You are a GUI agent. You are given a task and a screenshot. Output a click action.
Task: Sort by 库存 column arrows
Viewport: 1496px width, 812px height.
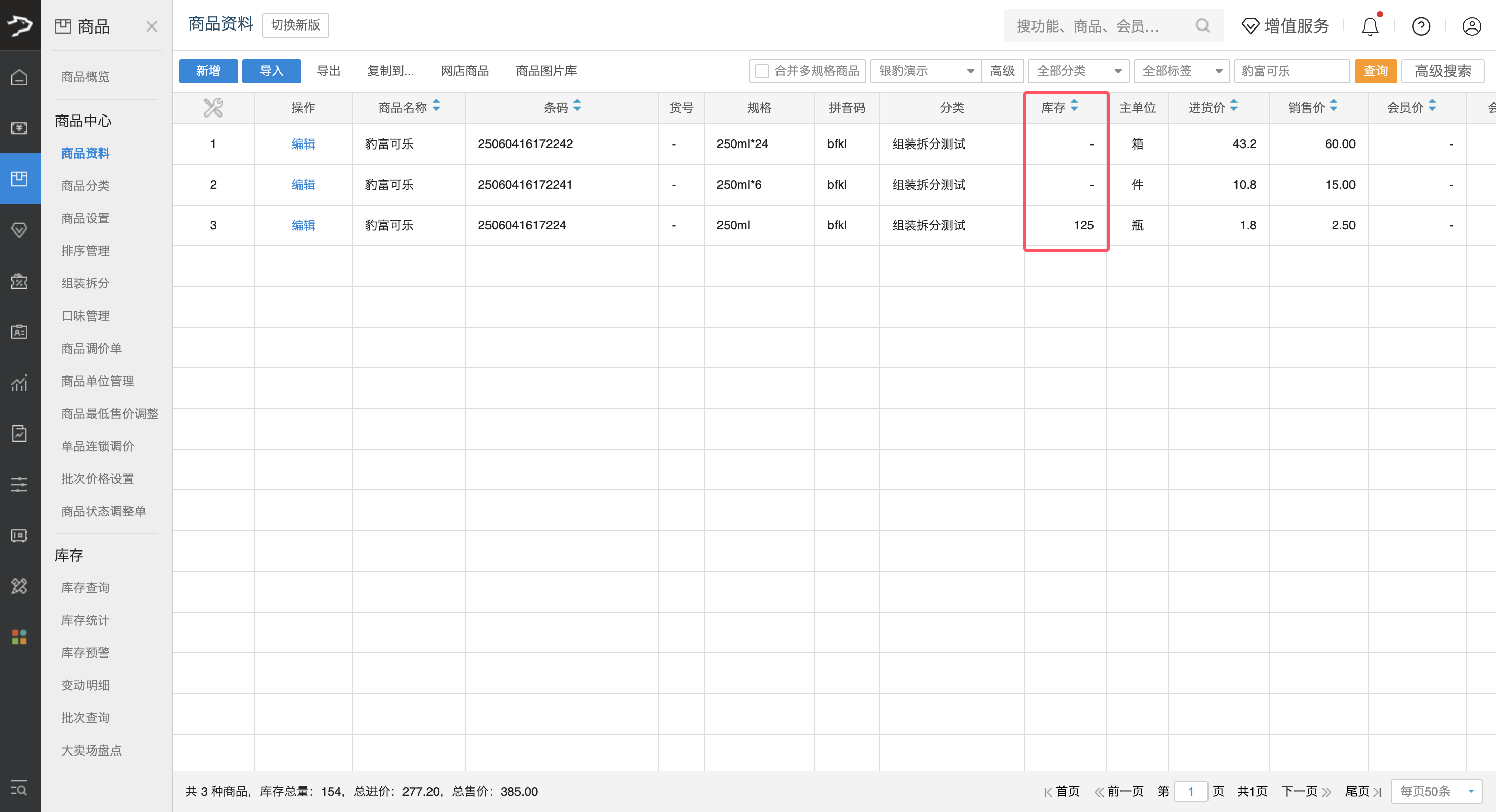point(1074,106)
